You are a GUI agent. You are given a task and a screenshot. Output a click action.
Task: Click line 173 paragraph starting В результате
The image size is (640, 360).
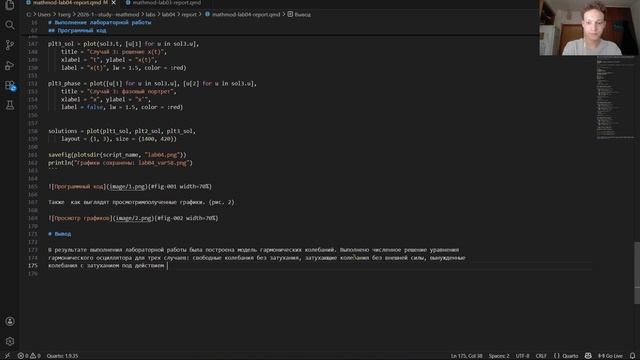click(253, 250)
